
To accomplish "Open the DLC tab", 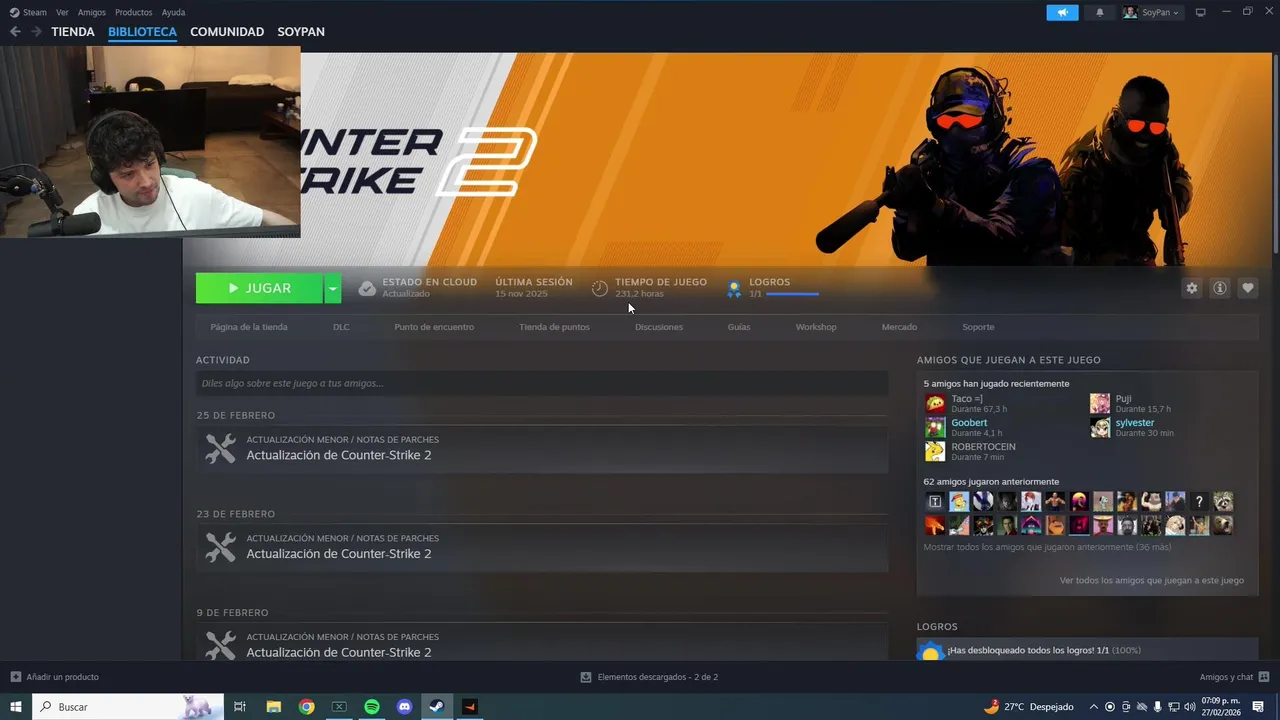I will (341, 327).
